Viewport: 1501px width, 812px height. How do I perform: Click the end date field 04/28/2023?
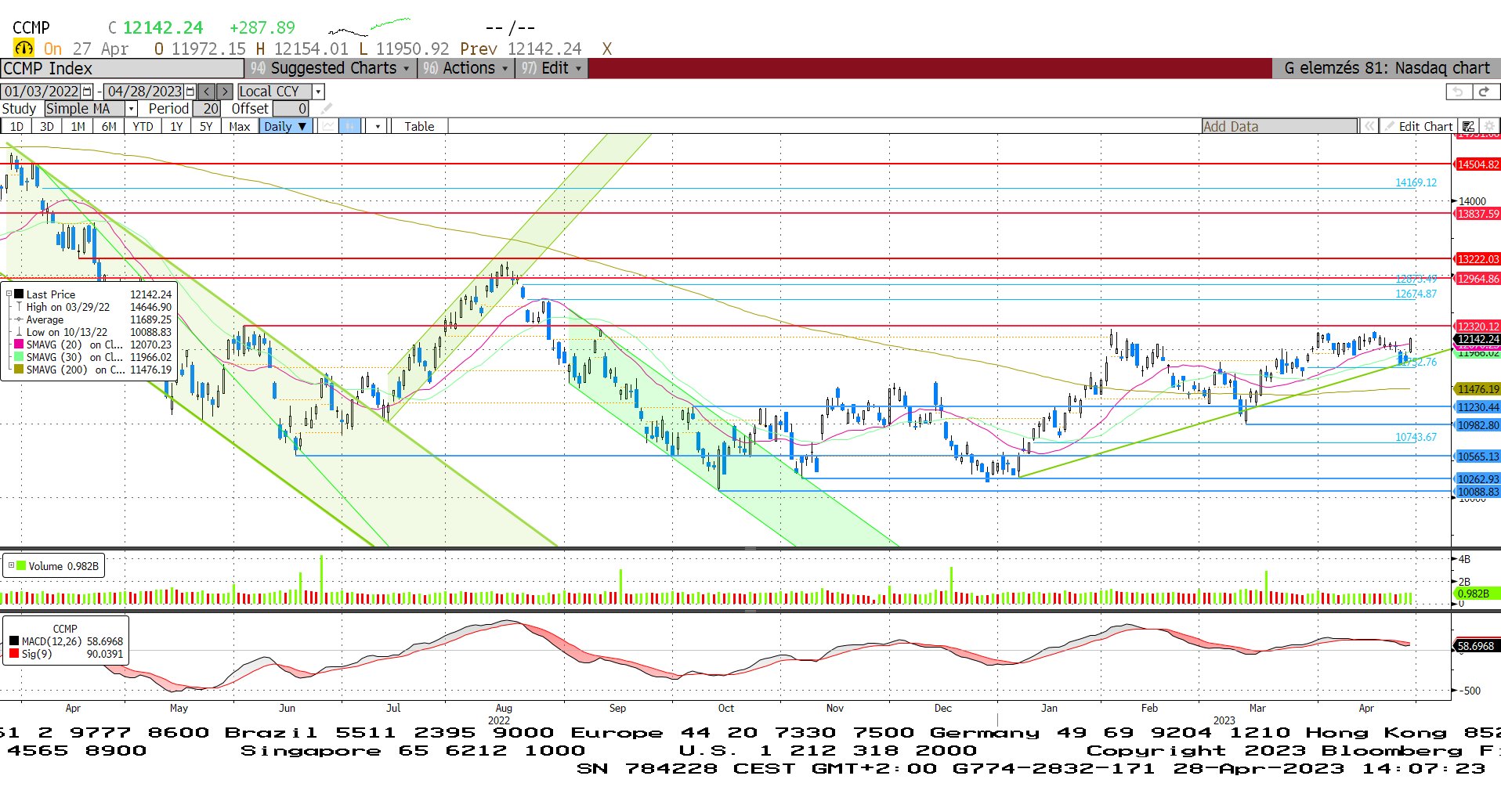(144, 92)
